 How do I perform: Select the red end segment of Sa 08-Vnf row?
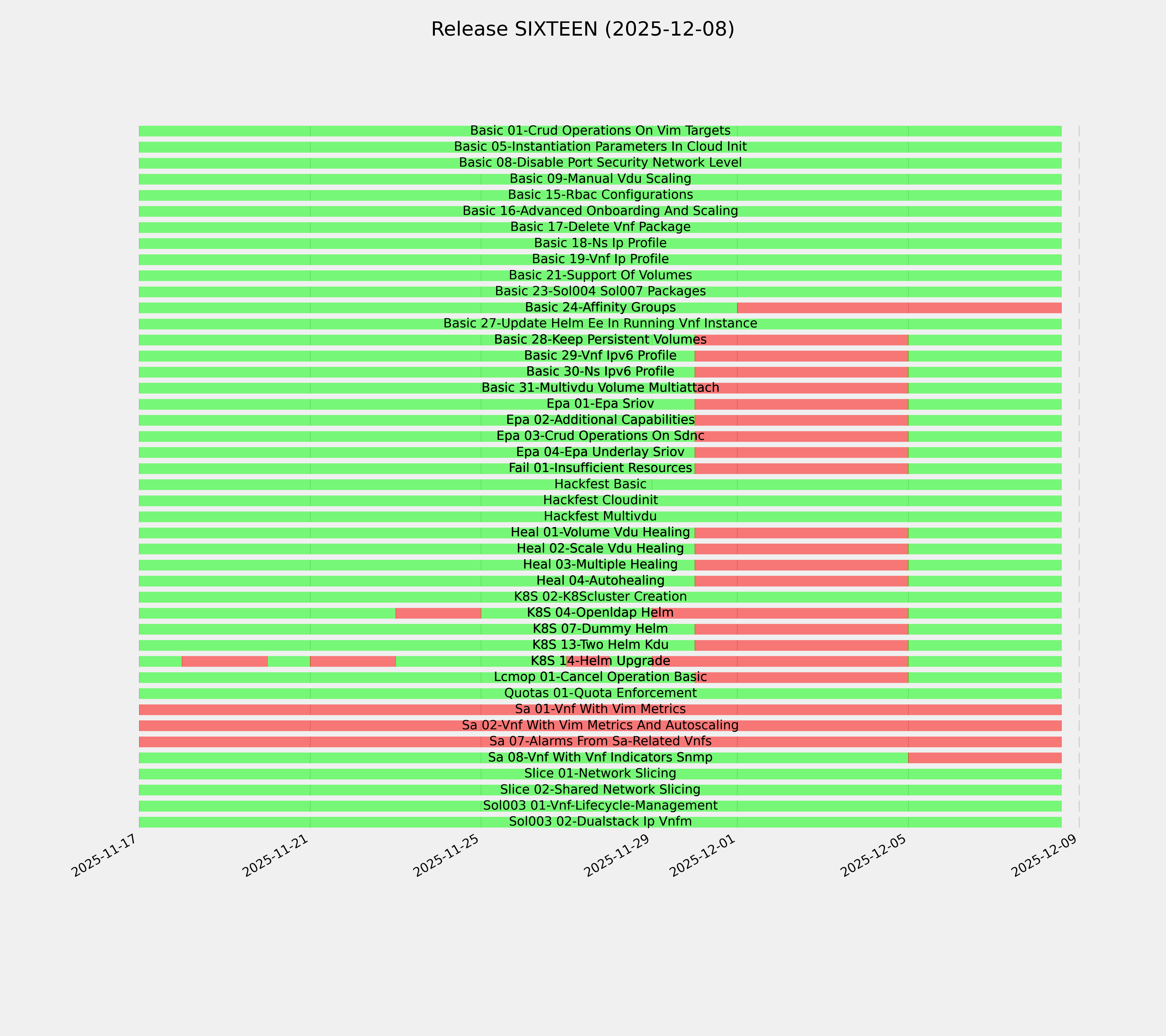(x=985, y=758)
